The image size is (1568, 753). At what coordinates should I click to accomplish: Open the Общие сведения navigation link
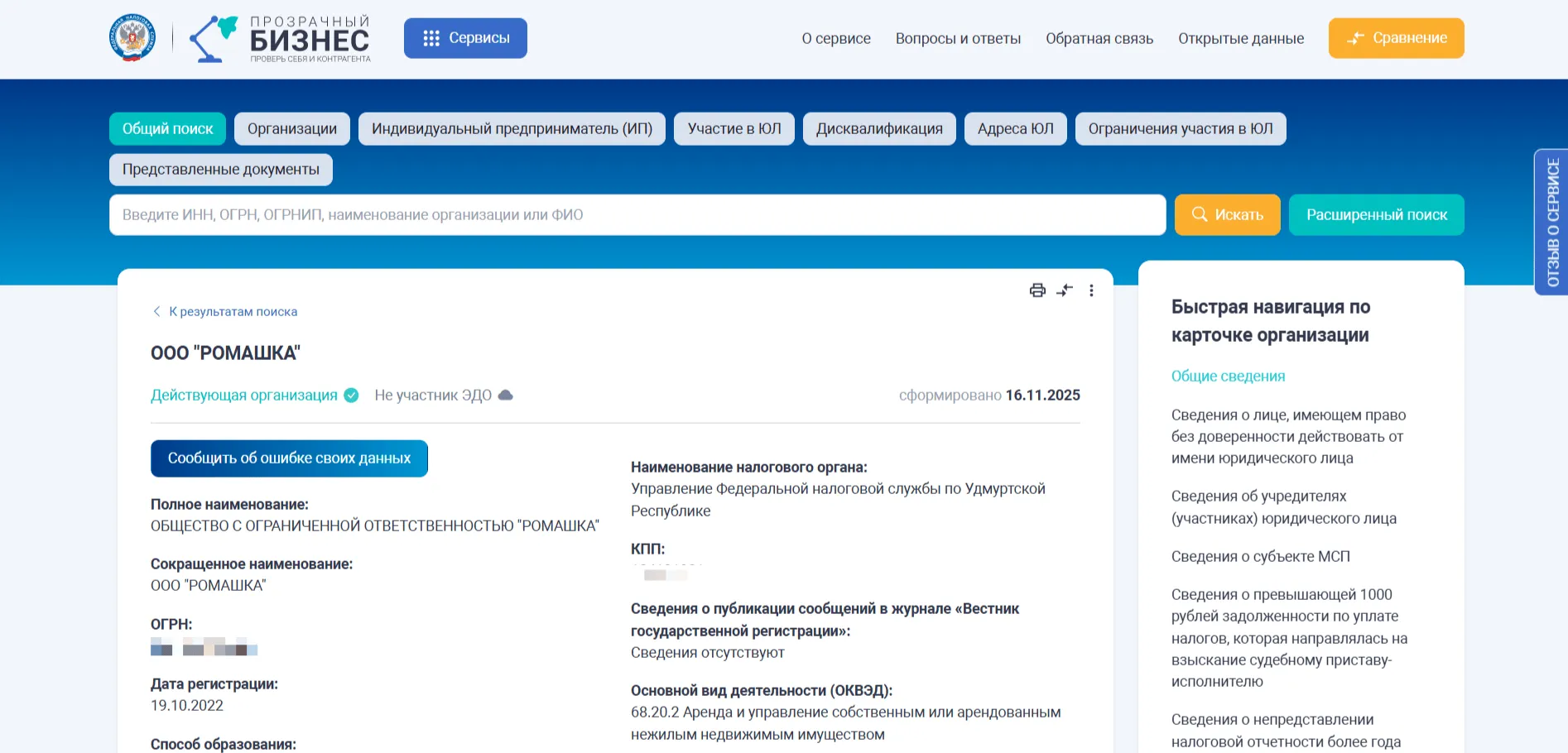1228,376
